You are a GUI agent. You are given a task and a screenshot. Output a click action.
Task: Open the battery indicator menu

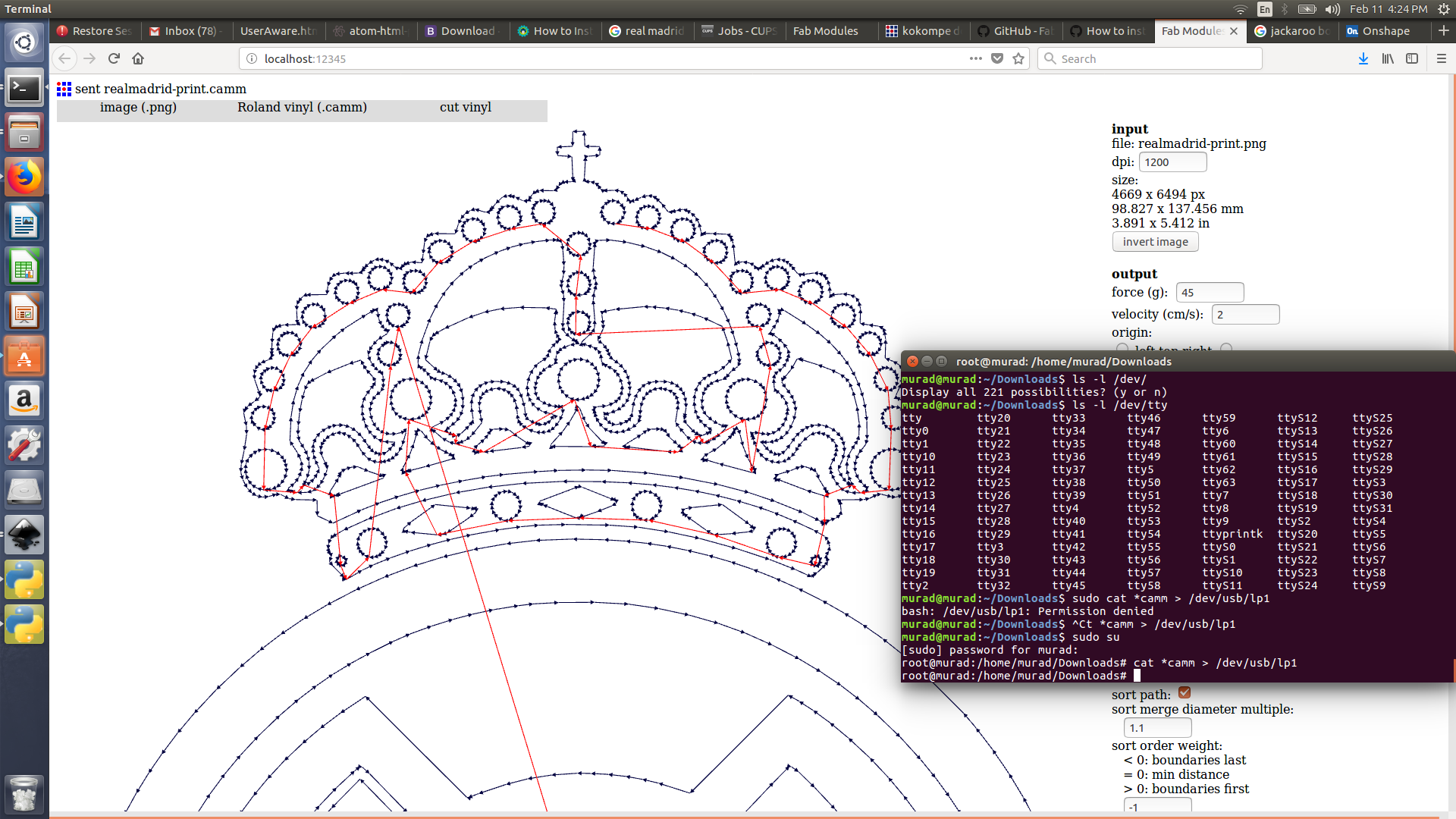point(1307,9)
